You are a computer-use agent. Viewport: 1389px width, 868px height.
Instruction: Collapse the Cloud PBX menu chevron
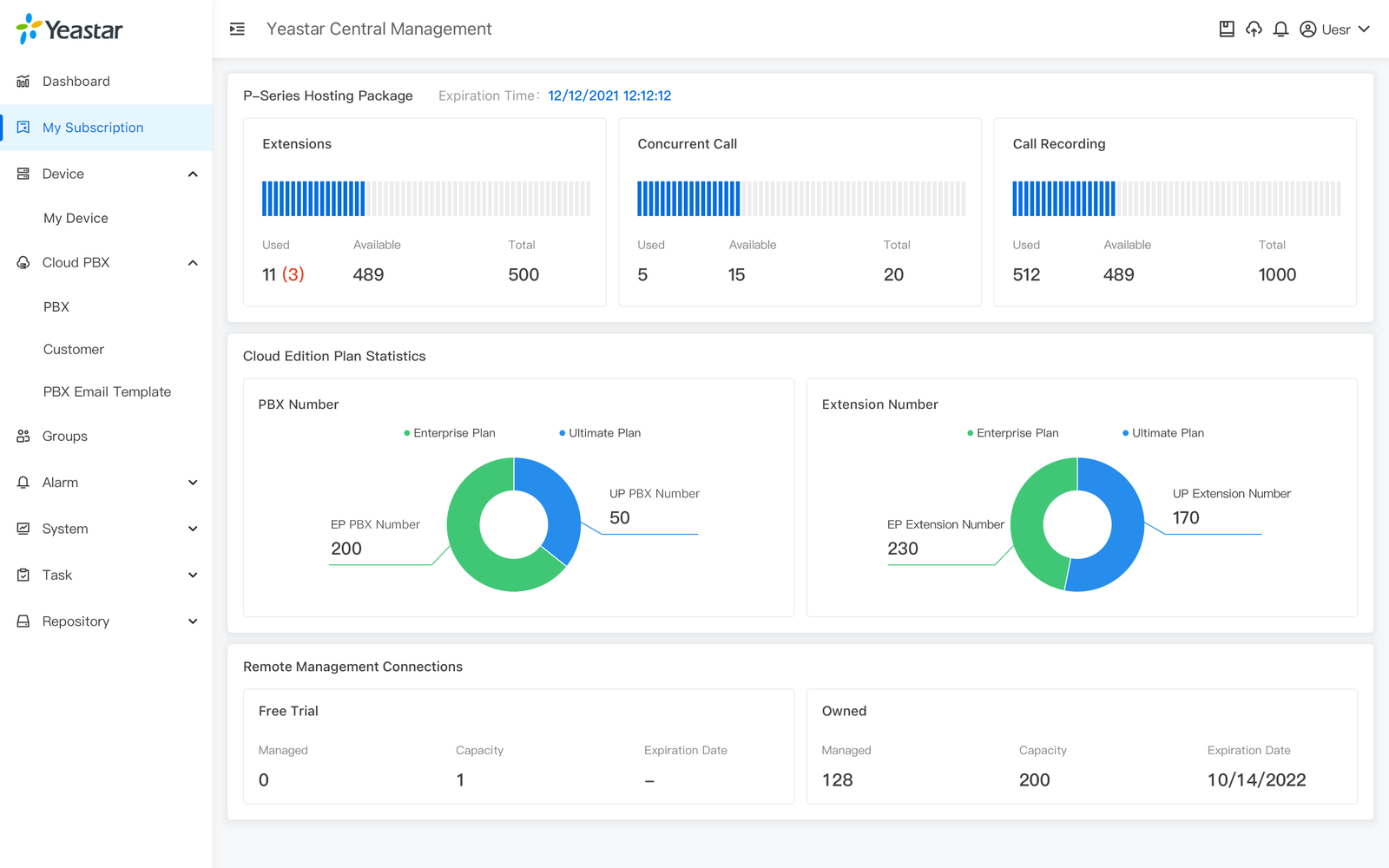coord(193,263)
